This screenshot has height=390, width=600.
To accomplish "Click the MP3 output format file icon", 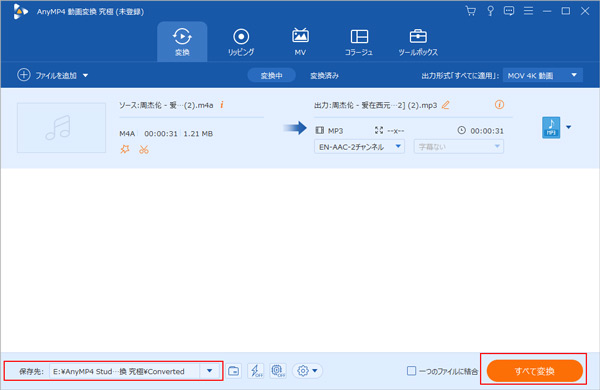I will 551,127.
